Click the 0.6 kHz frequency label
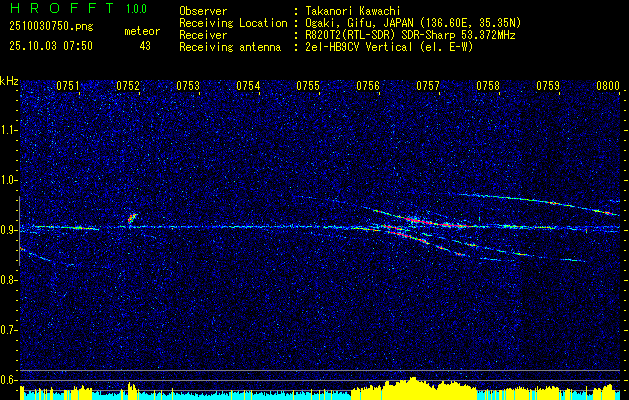This screenshot has height=400, width=629. click(x=8, y=380)
